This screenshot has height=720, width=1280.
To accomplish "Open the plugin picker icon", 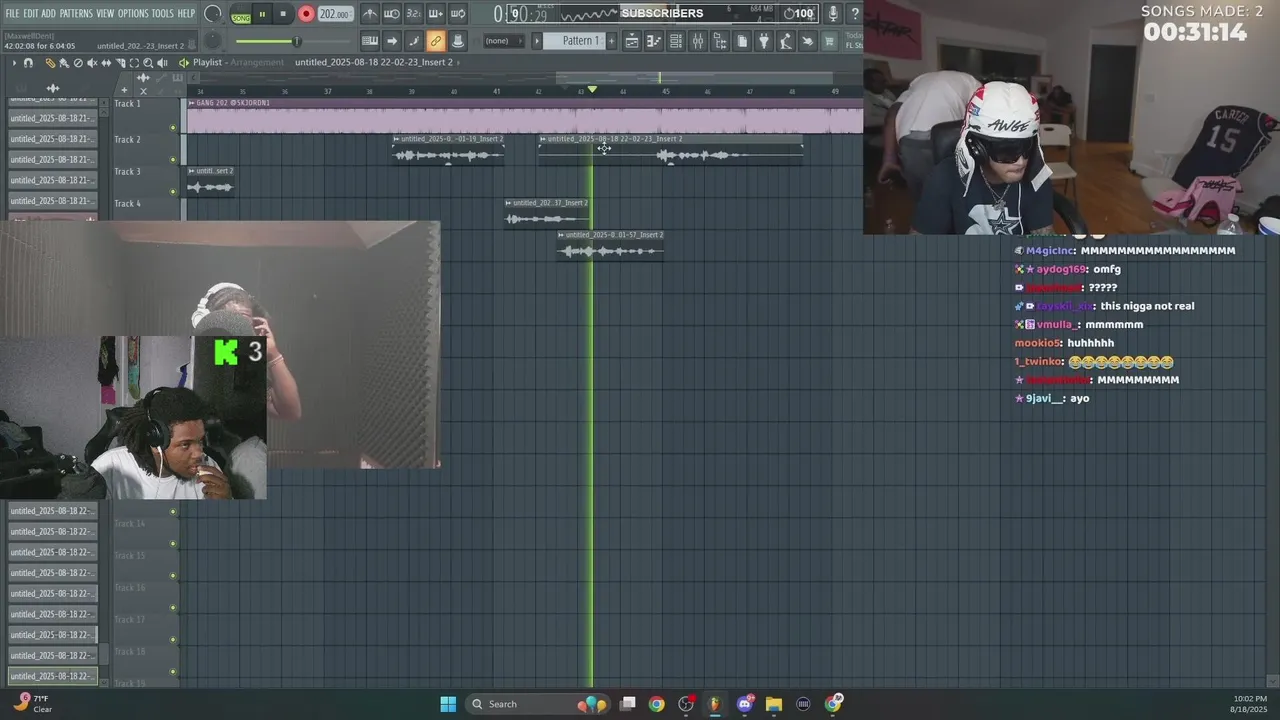I will pyautogui.click(x=764, y=41).
